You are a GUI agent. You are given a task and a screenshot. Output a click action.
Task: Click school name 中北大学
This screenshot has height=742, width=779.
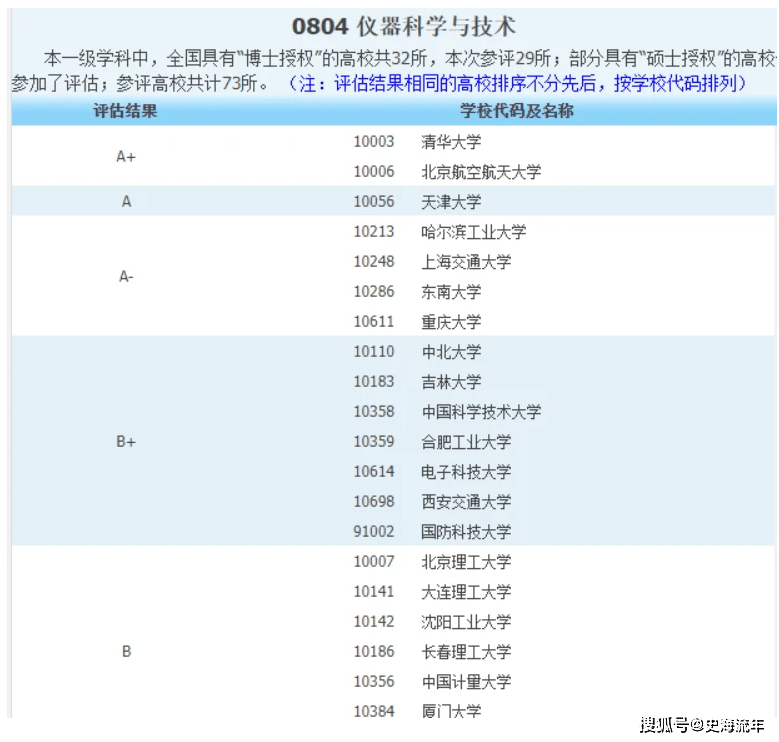[451, 352]
